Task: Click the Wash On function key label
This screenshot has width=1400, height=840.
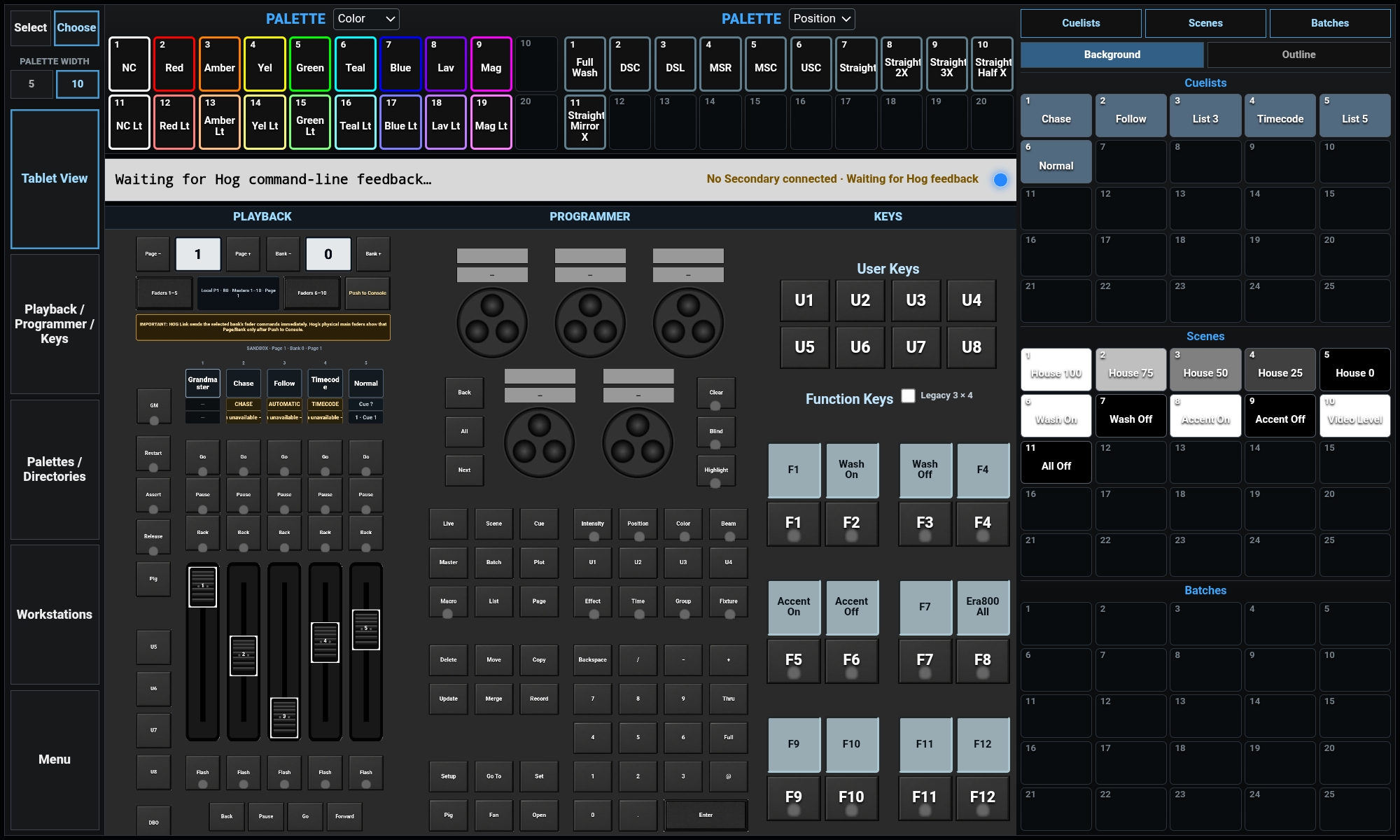Action: 851,470
